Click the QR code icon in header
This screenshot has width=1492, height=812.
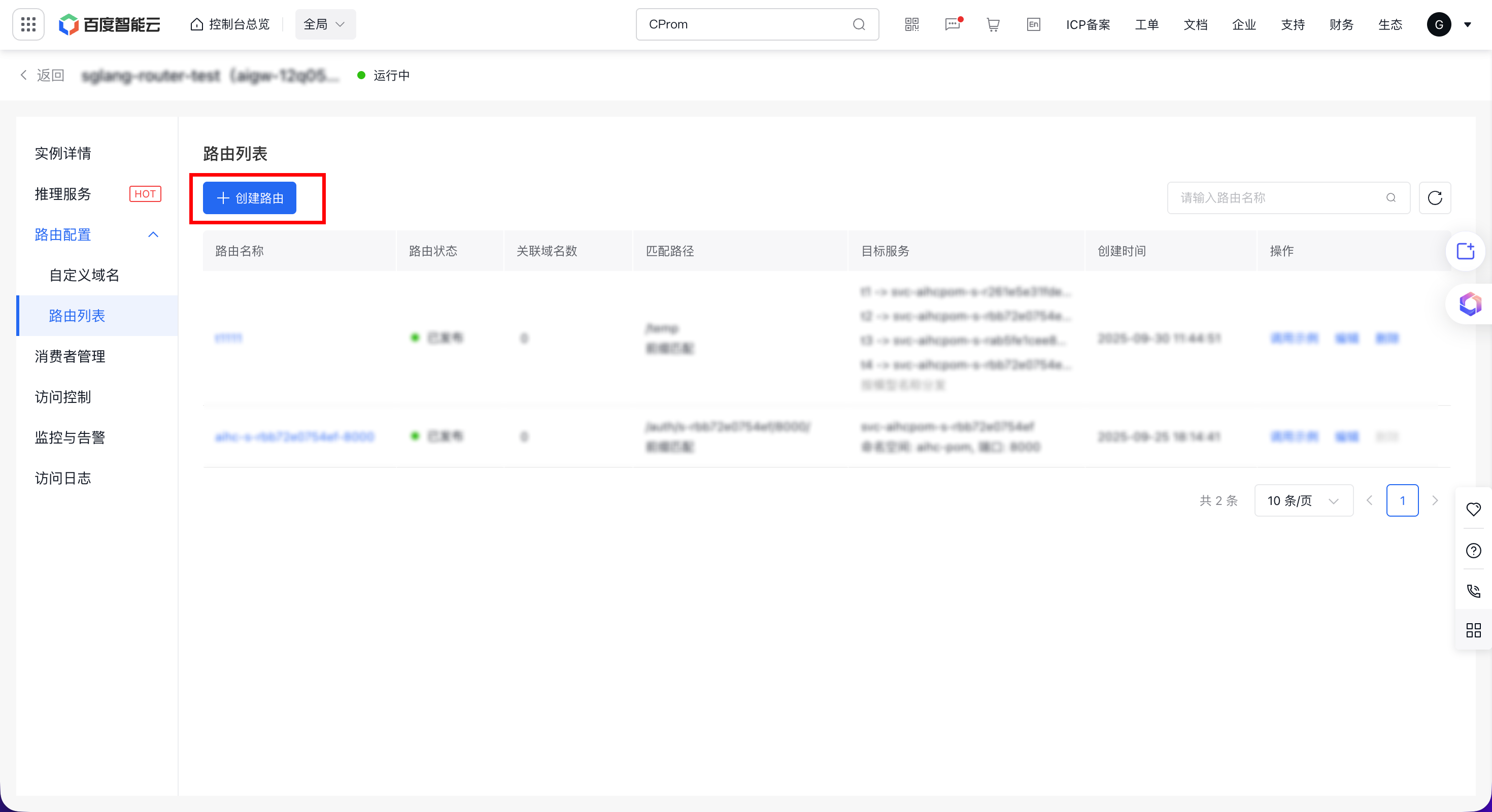click(911, 24)
